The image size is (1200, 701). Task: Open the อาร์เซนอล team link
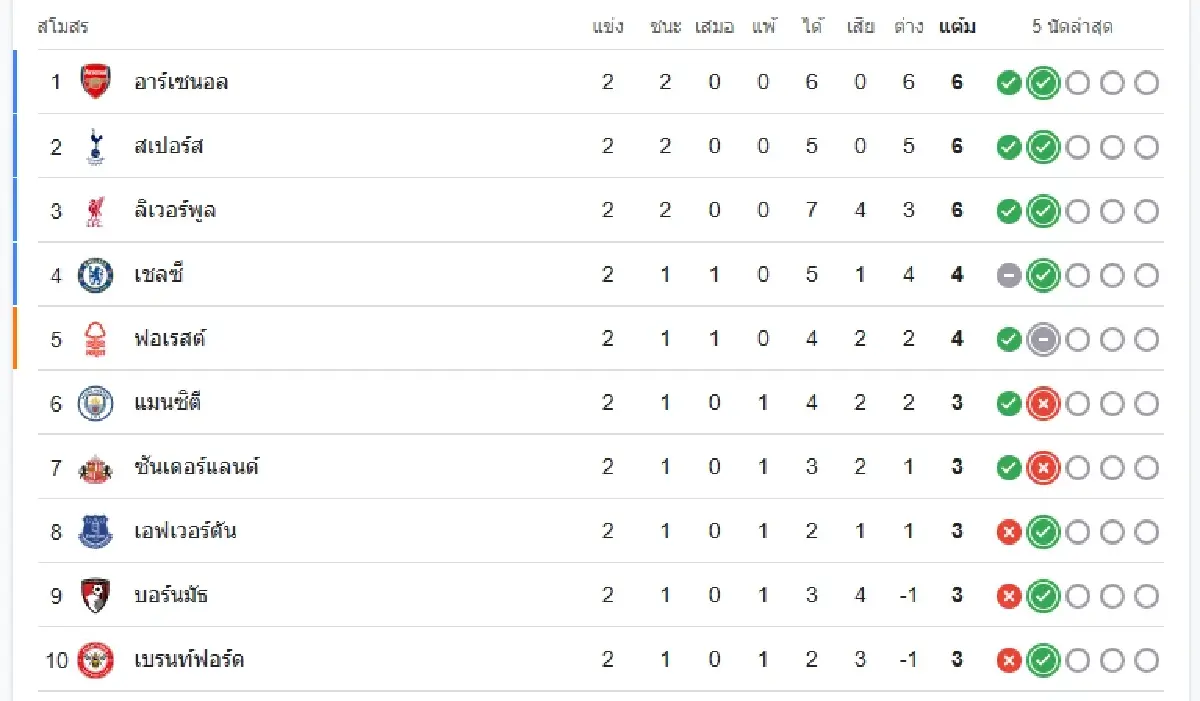[x=181, y=82]
